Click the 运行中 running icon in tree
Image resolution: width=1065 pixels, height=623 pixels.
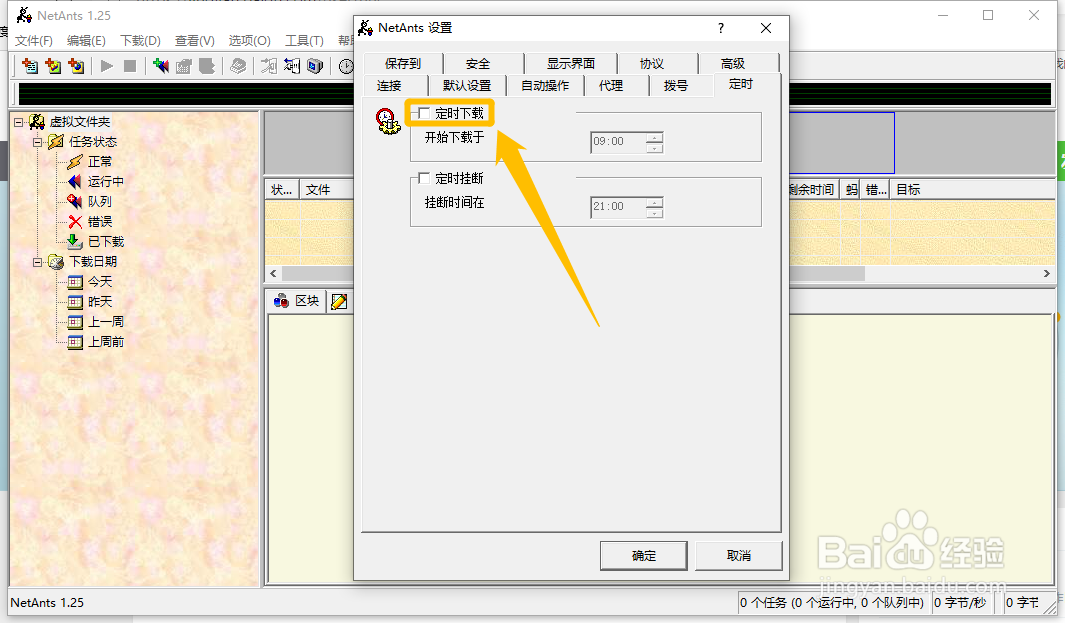75,181
